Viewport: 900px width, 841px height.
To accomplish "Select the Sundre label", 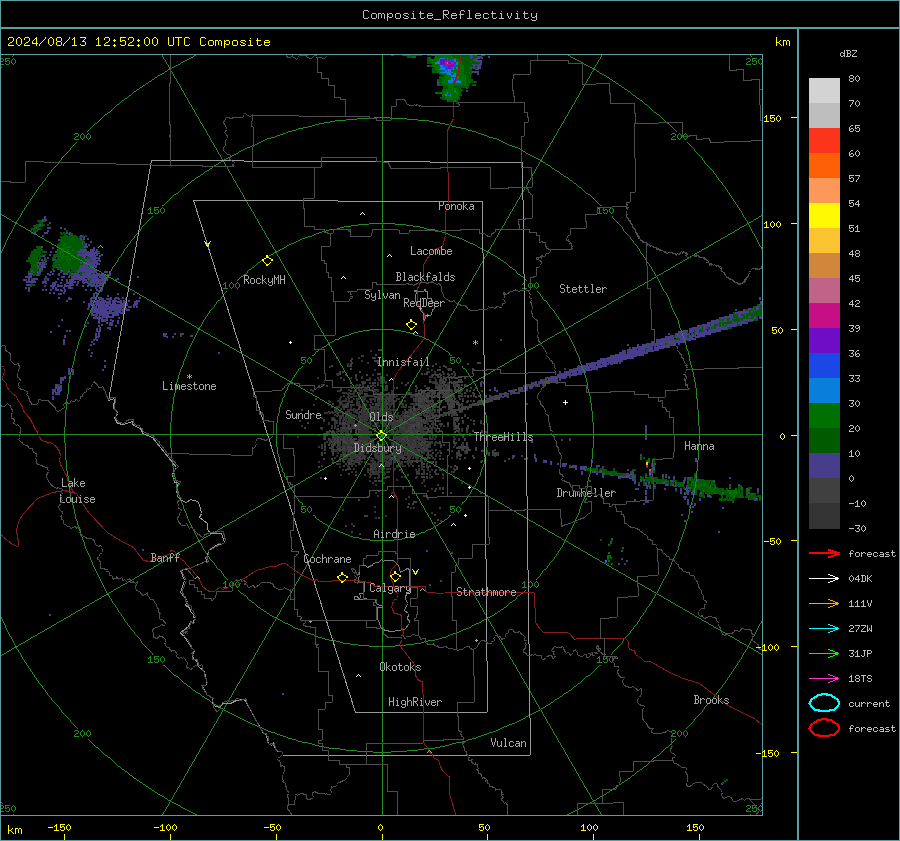I will click(303, 414).
